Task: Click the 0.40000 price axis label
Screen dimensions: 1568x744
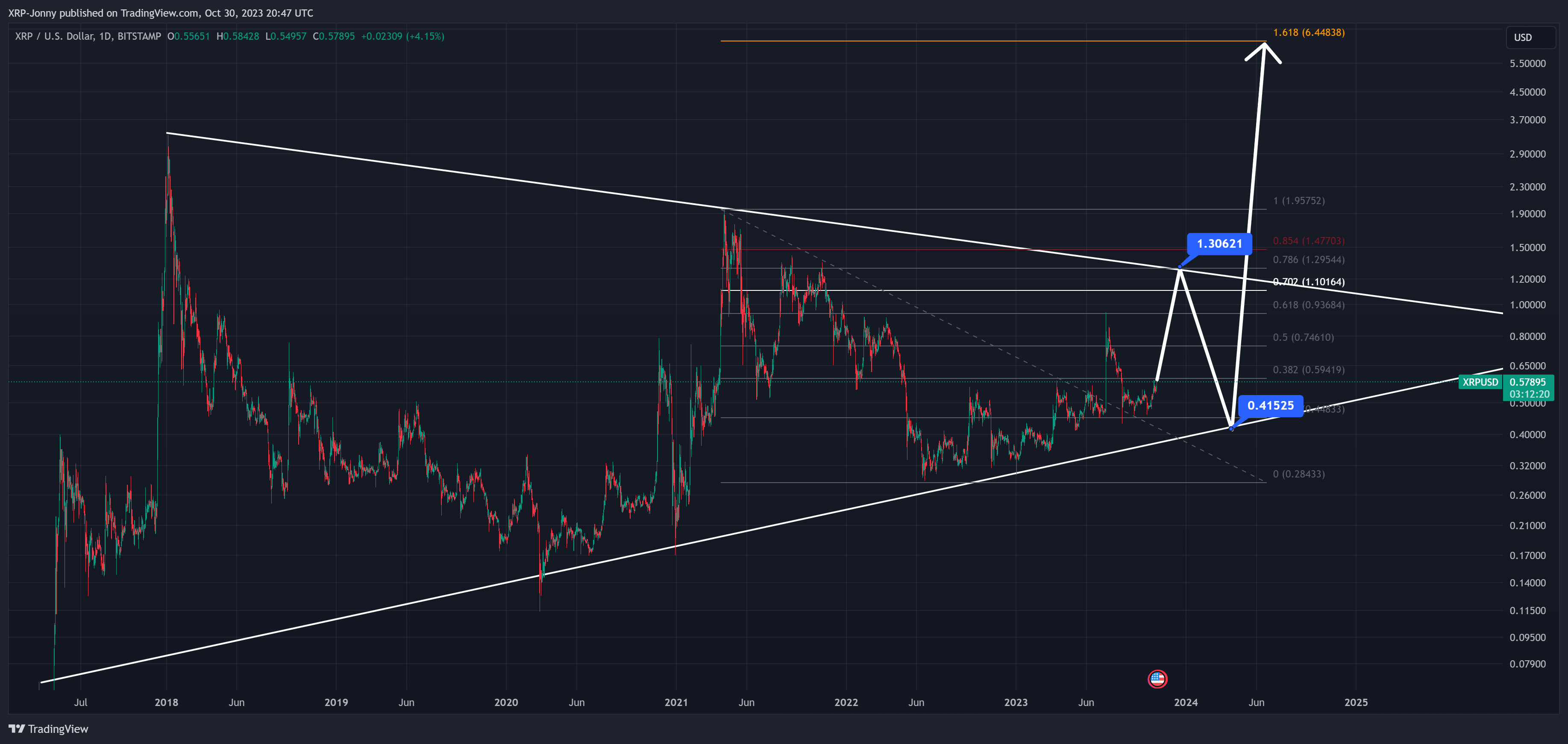Action: [1527, 434]
